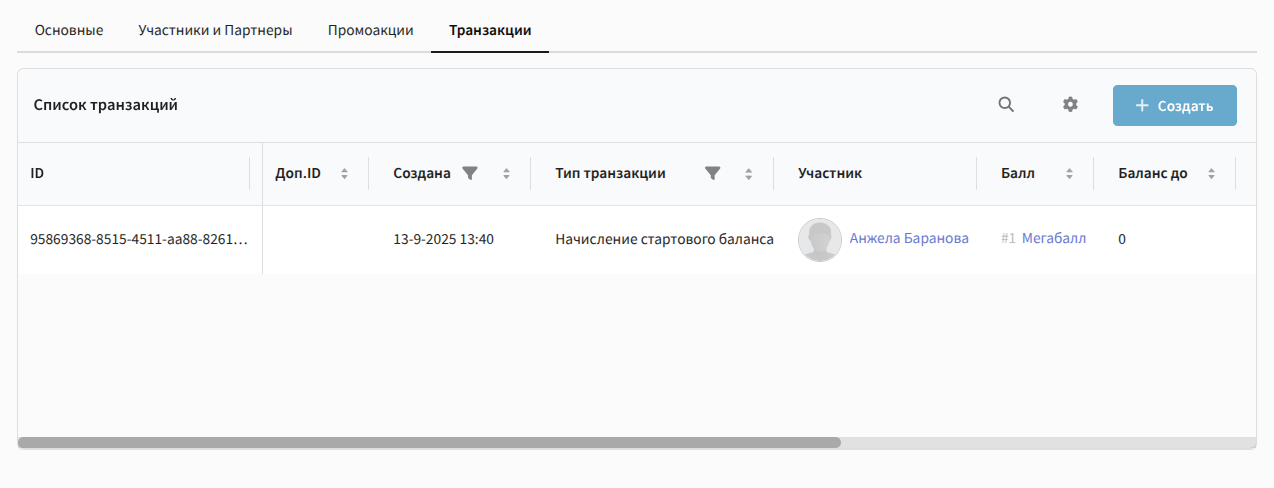Click Анжела Баранова avatar image
This screenshot has height=488, width=1274.
(819, 240)
